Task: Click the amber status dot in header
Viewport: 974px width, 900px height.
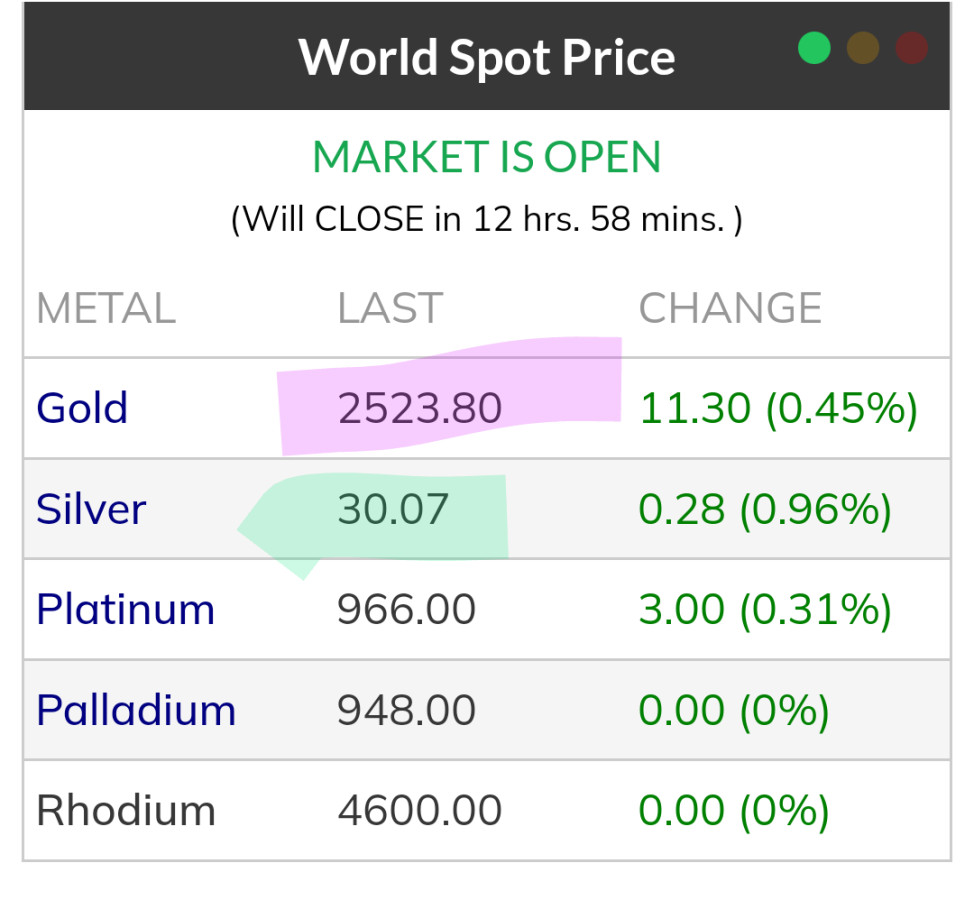Action: [x=863, y=48]
